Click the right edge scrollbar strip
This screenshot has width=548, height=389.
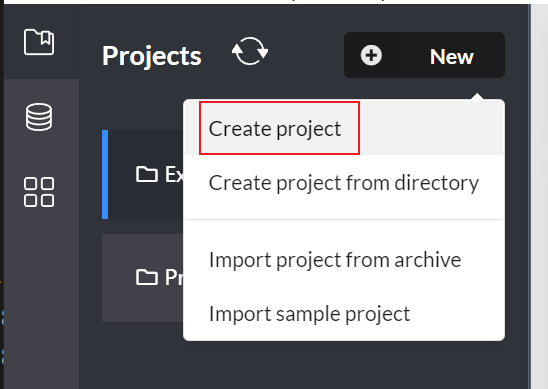[539, 196]
